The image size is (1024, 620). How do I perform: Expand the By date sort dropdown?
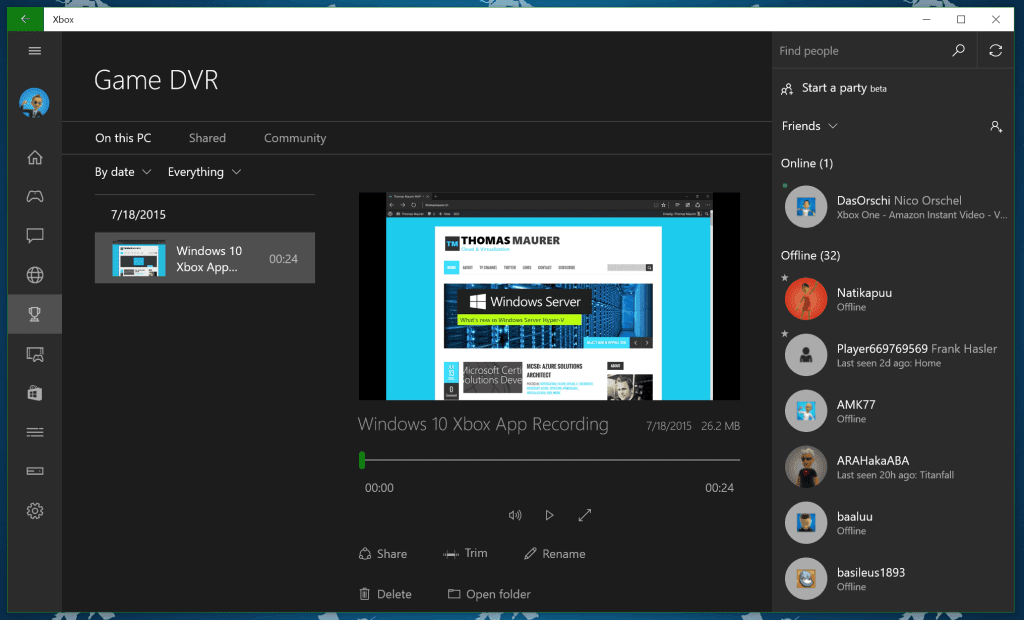click(x=123, y=172)
